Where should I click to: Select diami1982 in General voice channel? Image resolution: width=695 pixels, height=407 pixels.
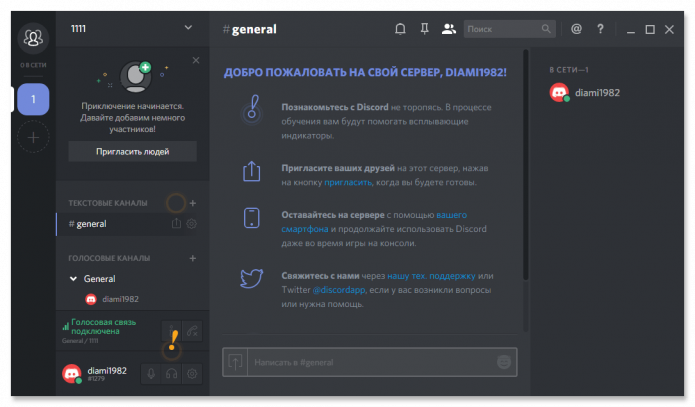pos(112,299)
